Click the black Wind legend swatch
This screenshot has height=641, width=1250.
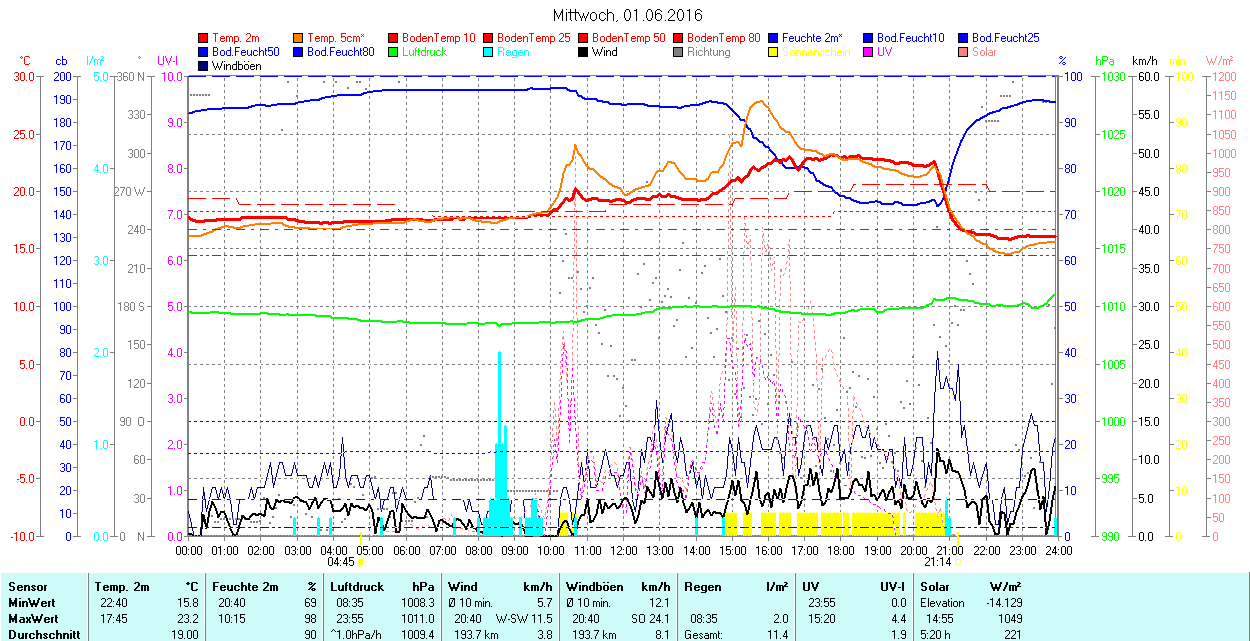(x=583, y=52)
